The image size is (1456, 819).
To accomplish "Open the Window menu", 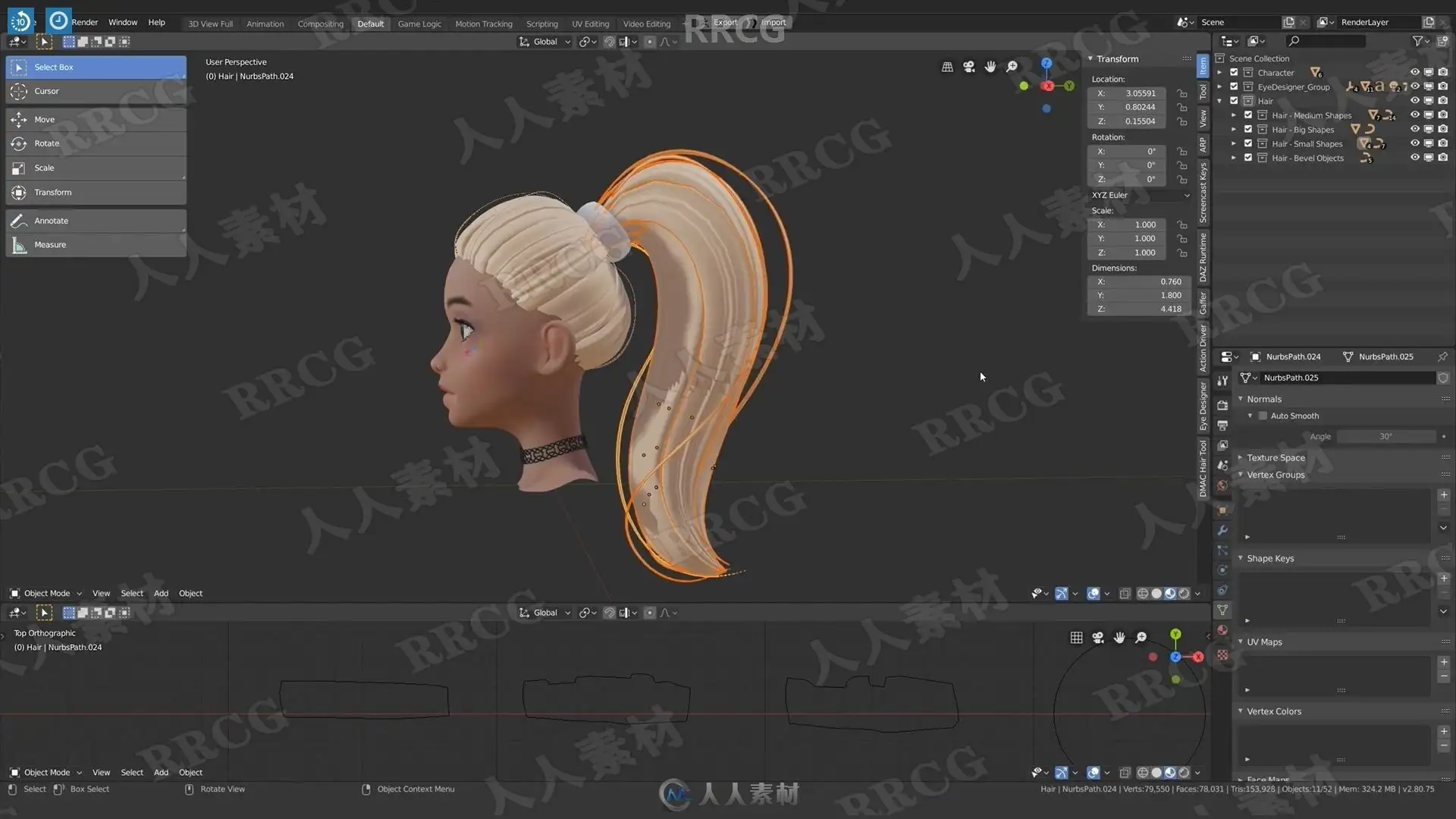I will (123, 23).
